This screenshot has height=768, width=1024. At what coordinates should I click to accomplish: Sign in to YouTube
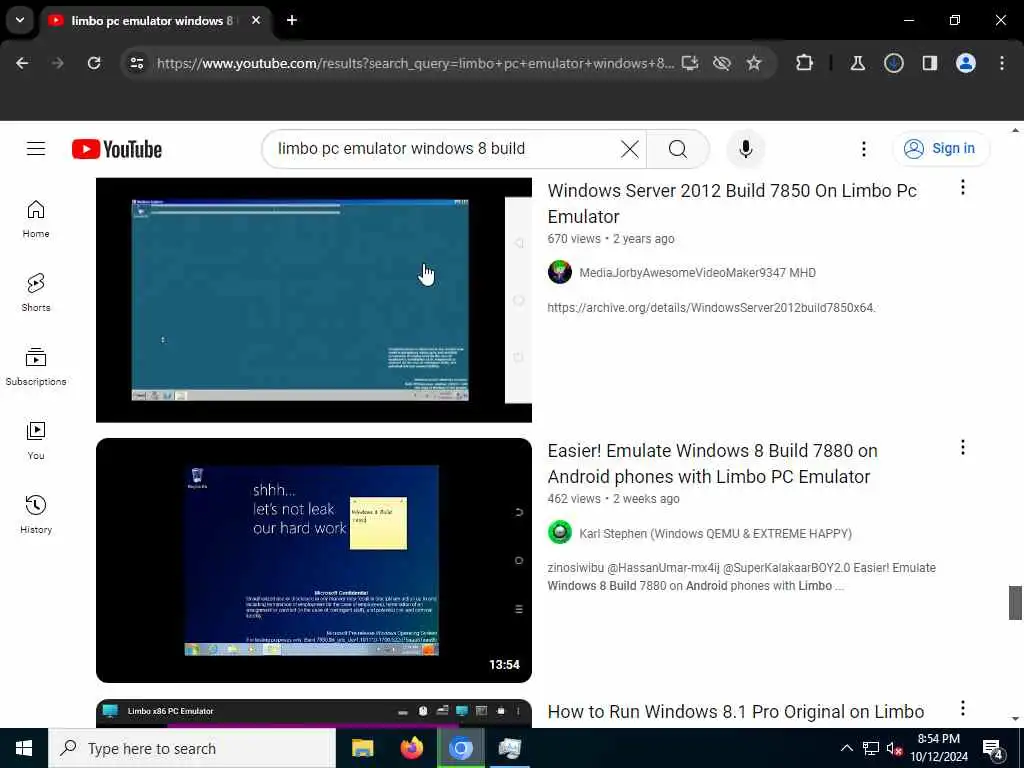tap(940, 149)
